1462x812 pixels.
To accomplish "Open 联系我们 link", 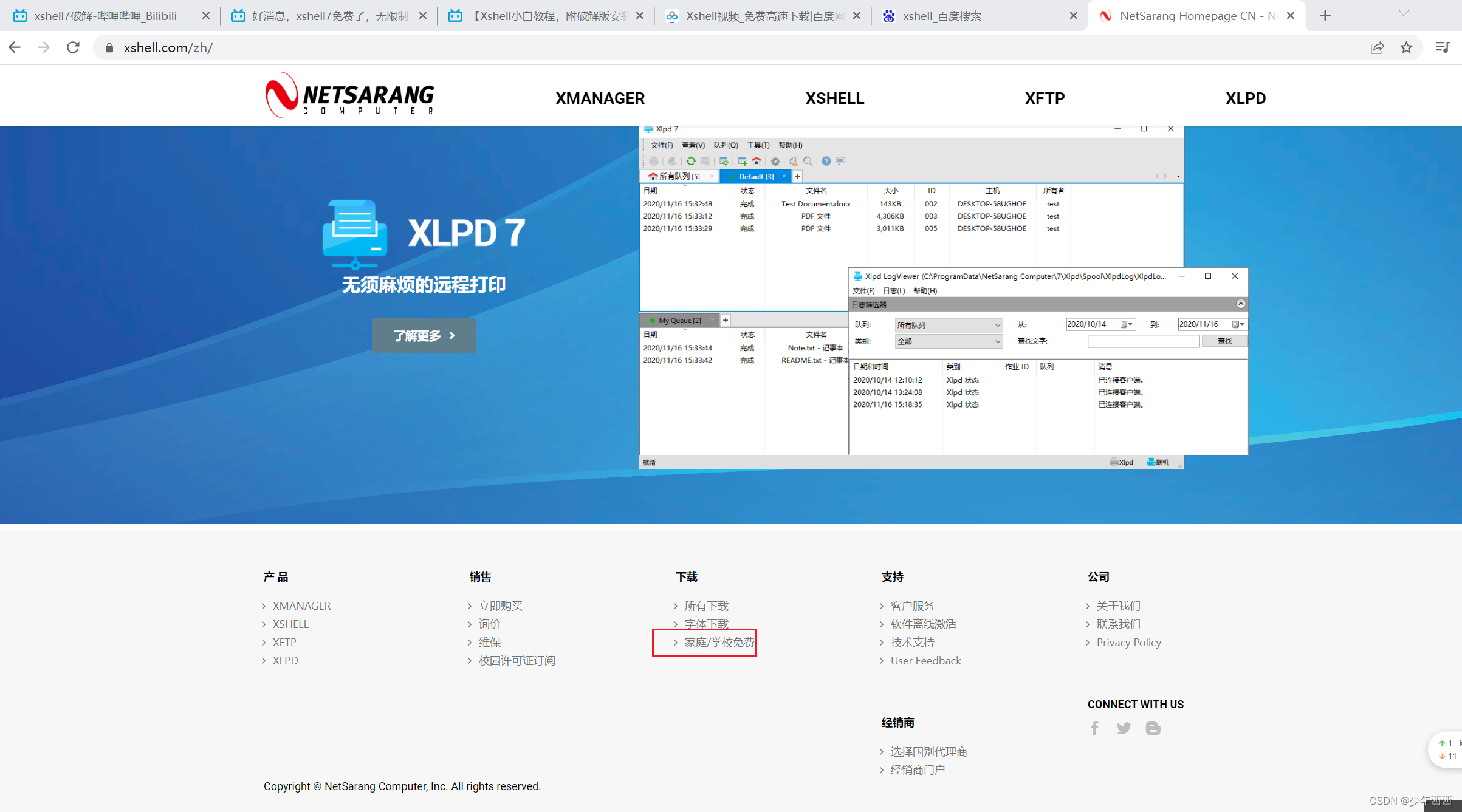I will pos(1118,624).
